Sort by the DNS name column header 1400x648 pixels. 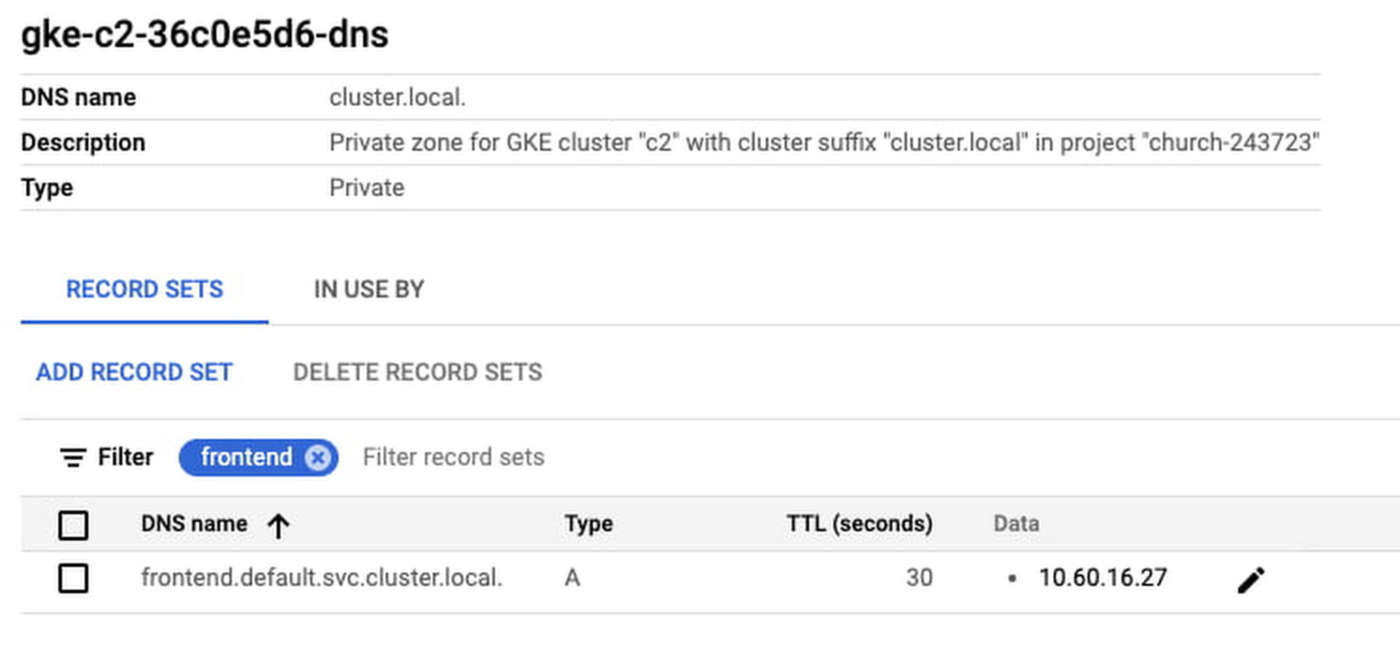[194, 524]
